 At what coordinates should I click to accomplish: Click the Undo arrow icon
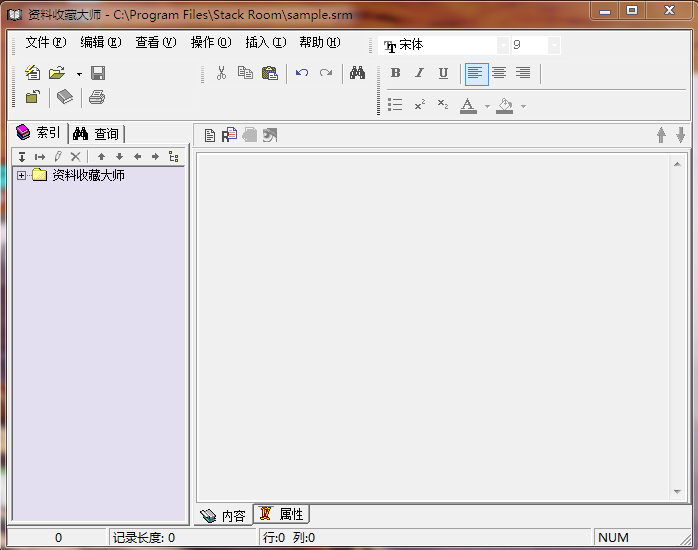[301, 73]
